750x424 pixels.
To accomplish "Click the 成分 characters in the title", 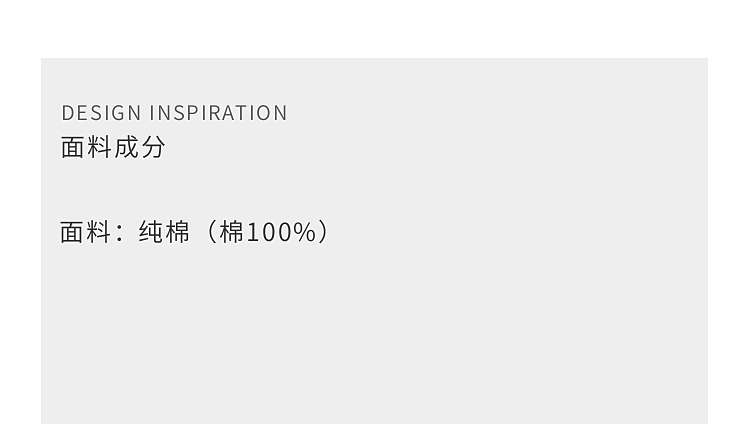I will pyautogui.click(x=140, y=147).
